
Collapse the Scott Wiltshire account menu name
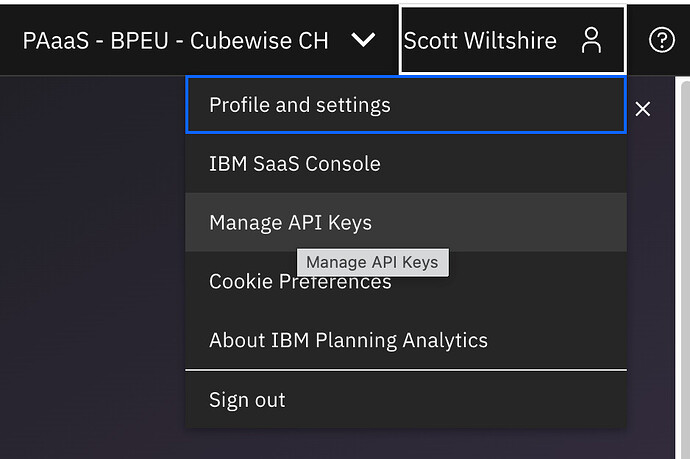(478, 40)
